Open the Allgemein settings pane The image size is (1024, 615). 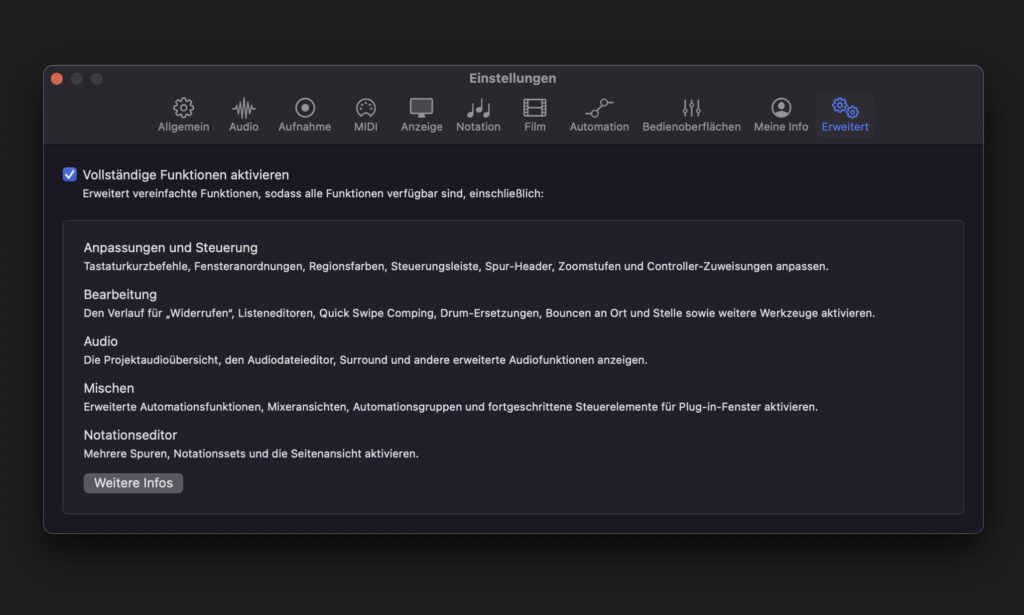(x=184, y=115)
